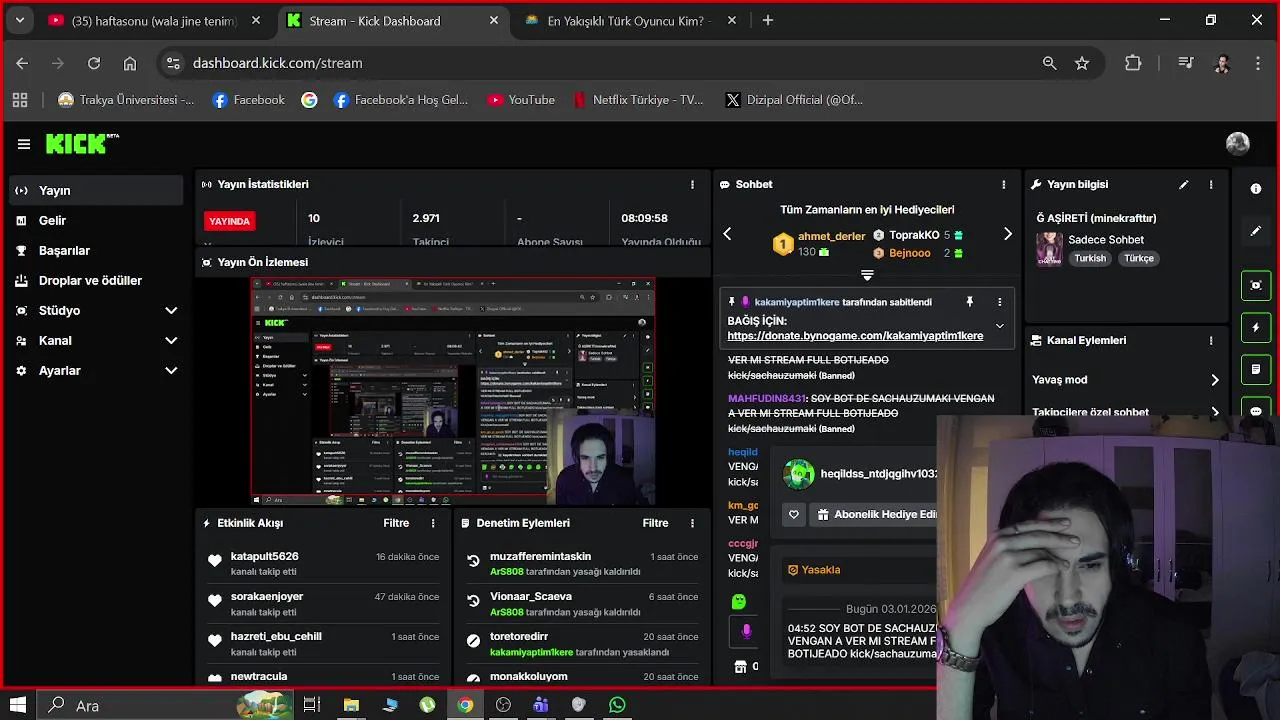Screen dimensions: 1280x720
Task: Click ahmet_derler in top gifters
Action: [831, 236]
